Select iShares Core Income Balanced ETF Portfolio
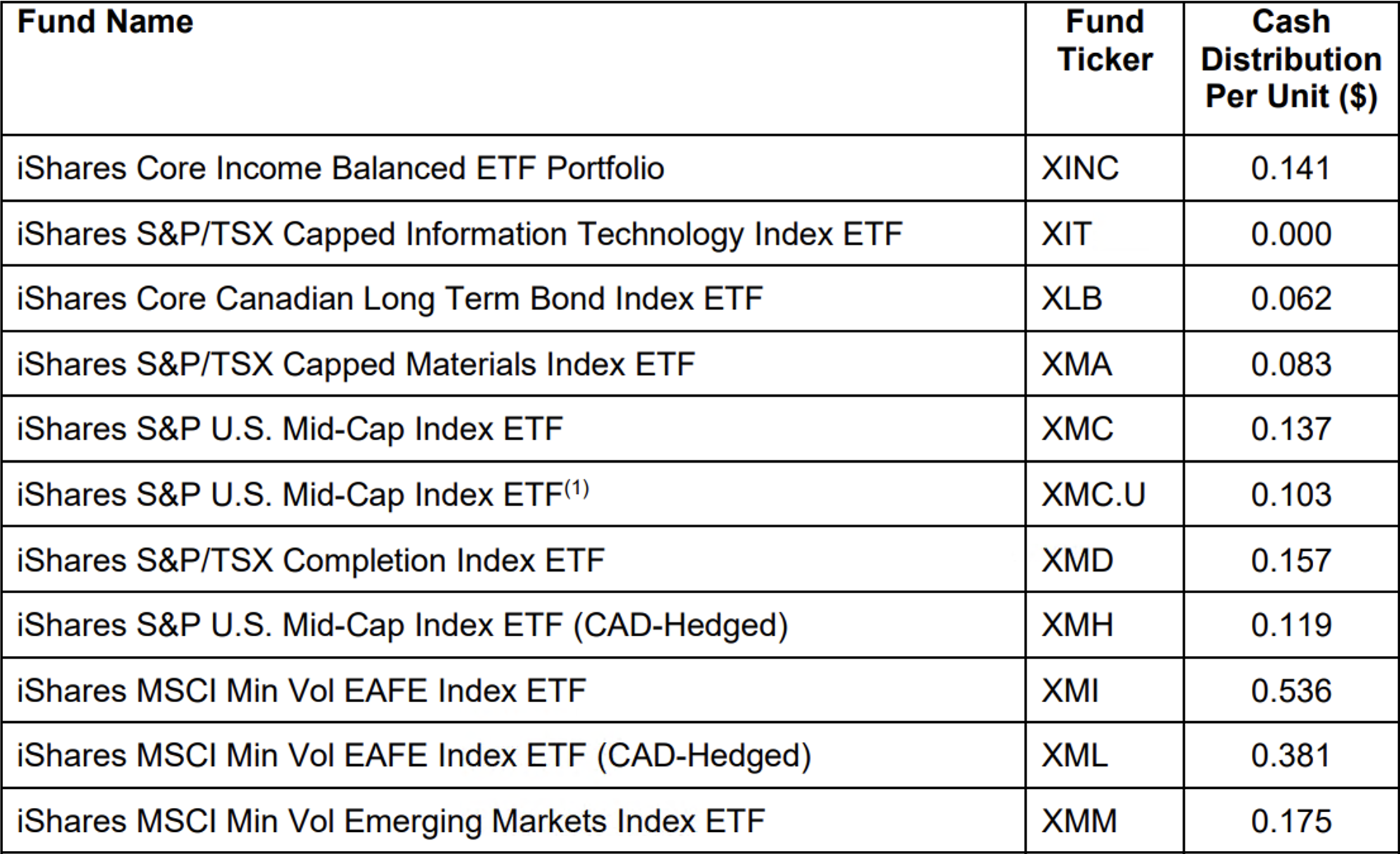The image size is (1400, 854). 341,168
